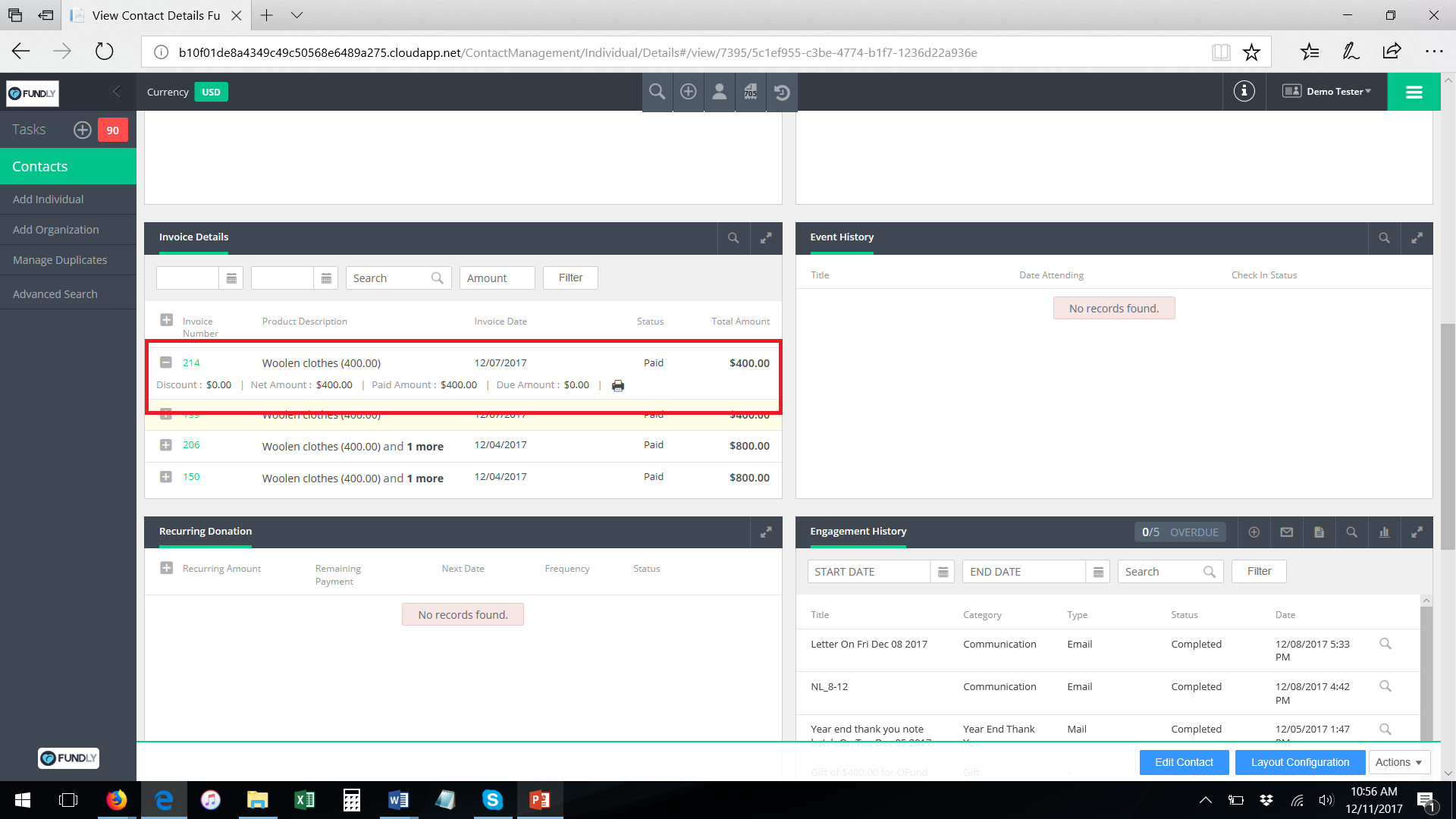Expand Recurring Donation panel to fullscreen
The width and height of the screenshot is (1456, 819).
[766, 532]
